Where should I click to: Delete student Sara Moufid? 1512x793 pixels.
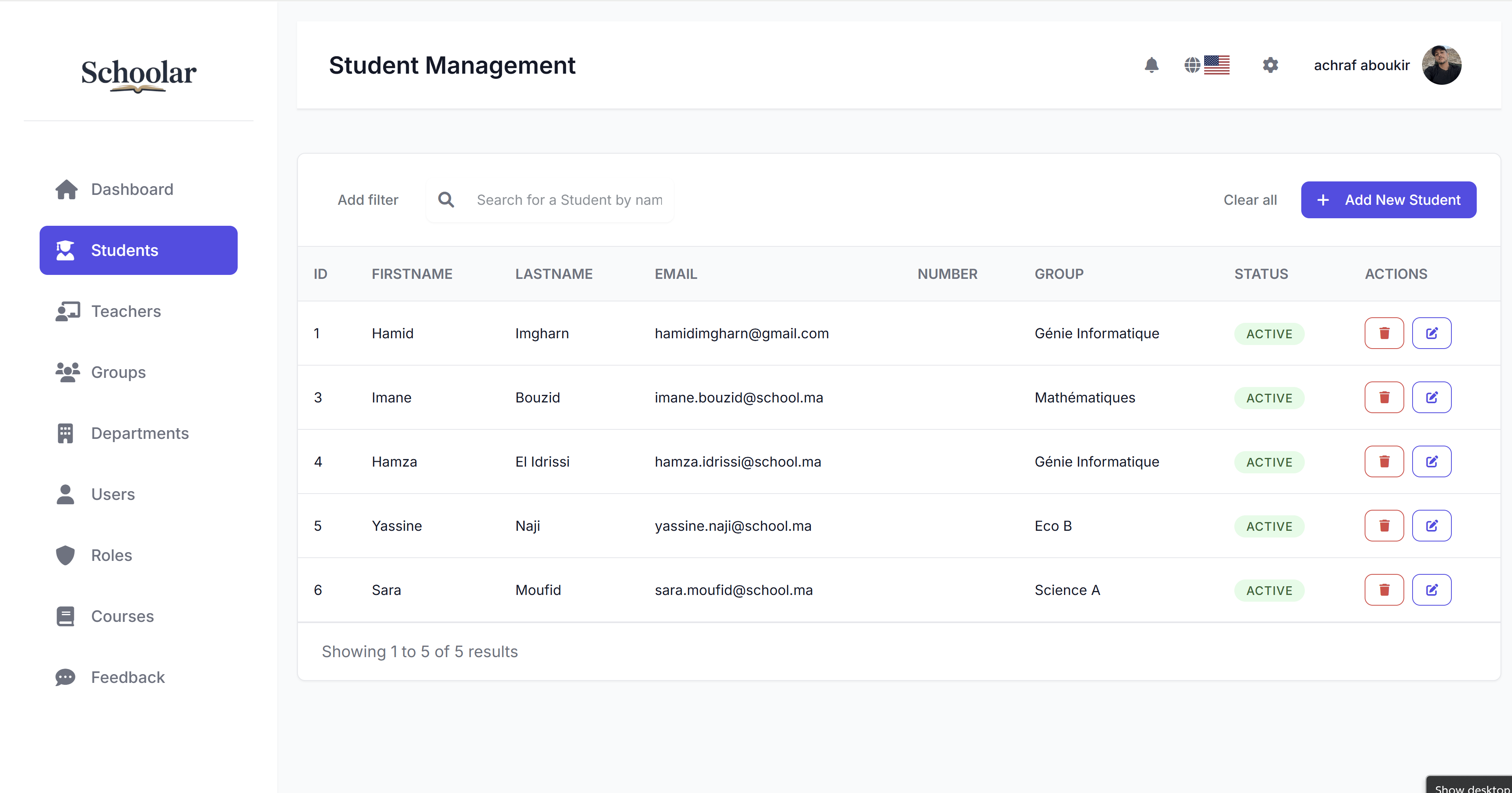point(1384,590)
